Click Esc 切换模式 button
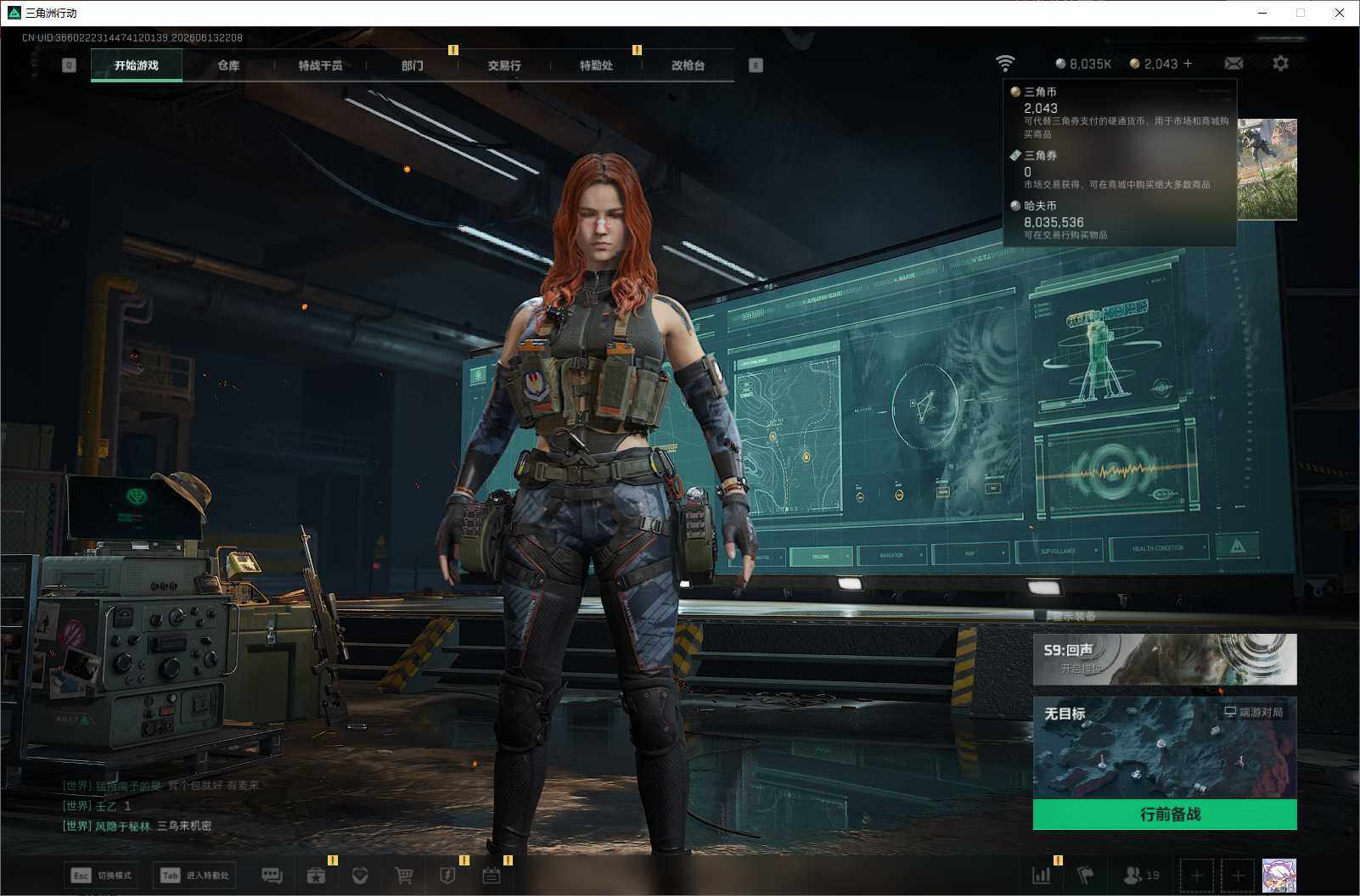Image resolution: width=1360 pixels, height=896 pixels. click(102, 875)
